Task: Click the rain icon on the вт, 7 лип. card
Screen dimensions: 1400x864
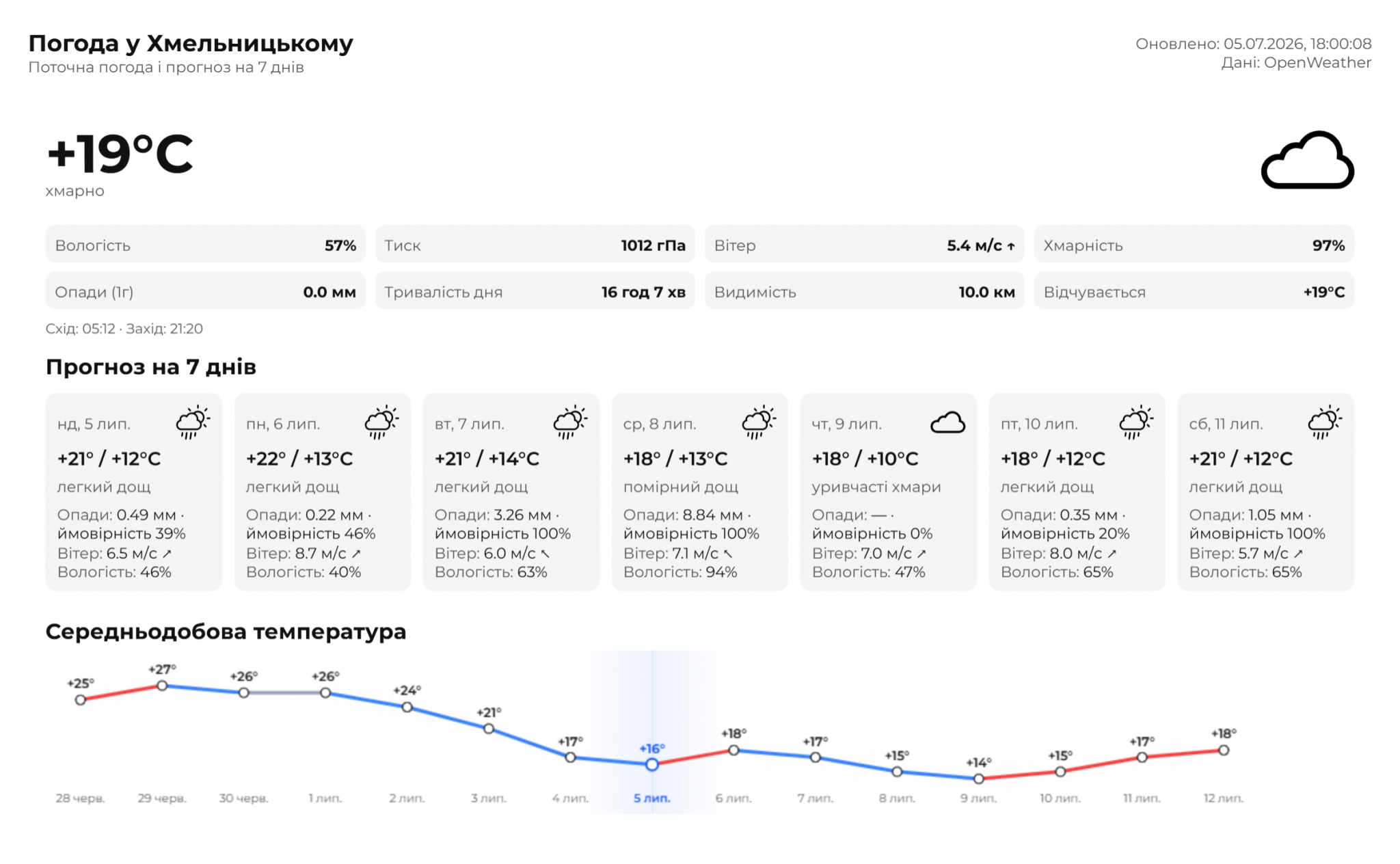Action: pos(570,422)
